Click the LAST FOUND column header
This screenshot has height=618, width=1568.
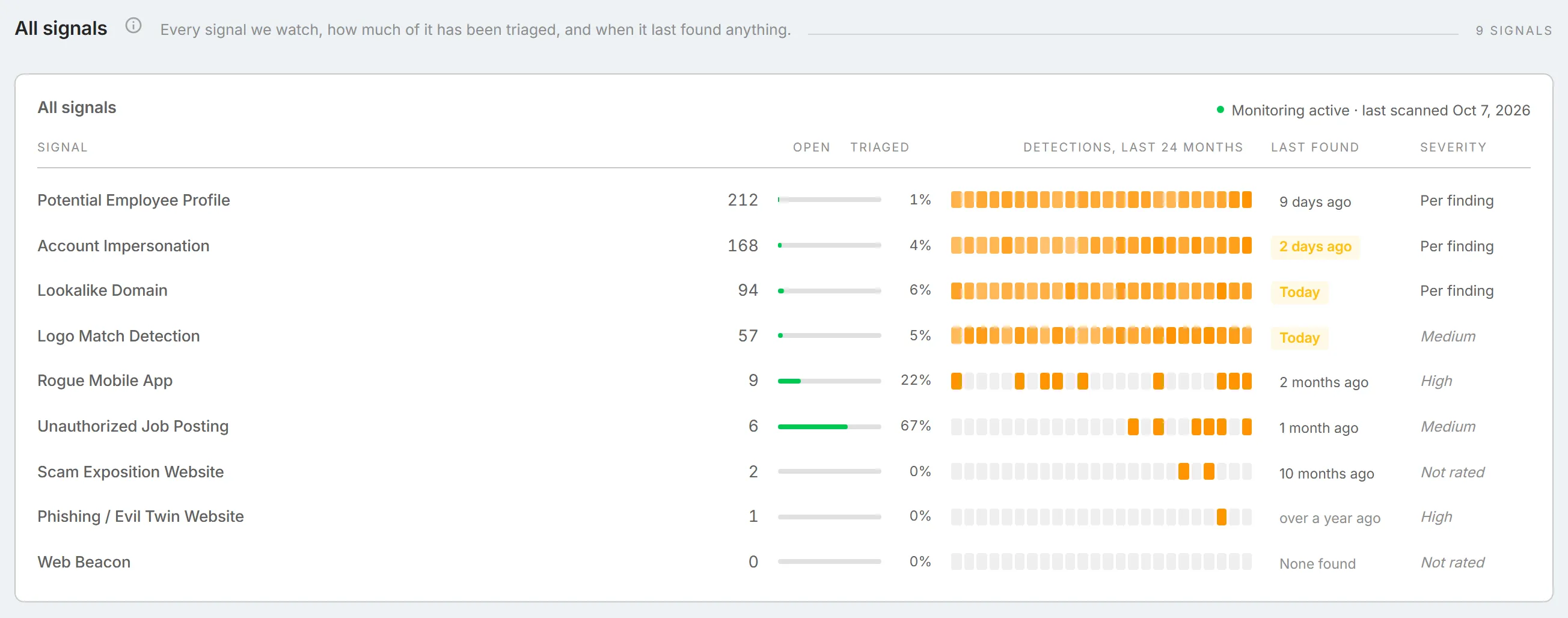tap(1315, 147)
